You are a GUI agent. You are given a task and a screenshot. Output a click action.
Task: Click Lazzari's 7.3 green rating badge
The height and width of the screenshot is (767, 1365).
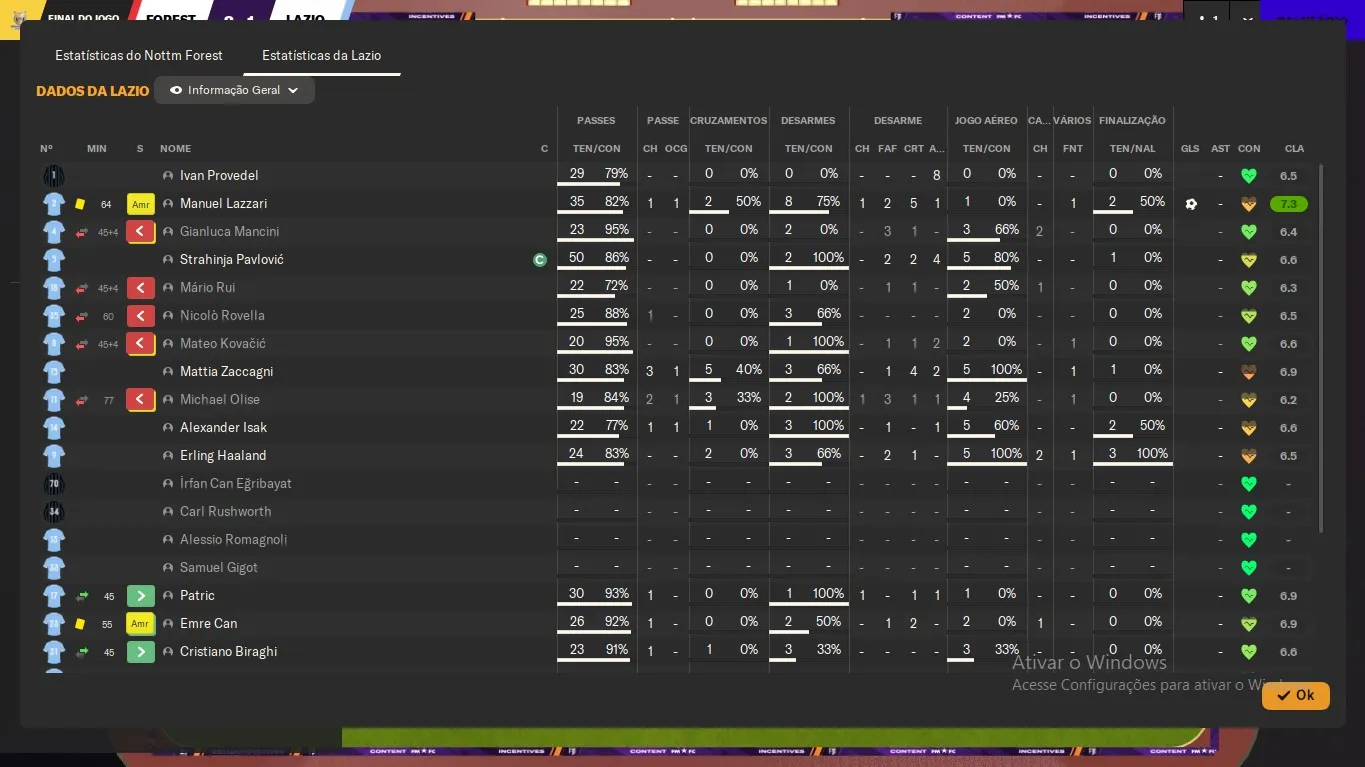[1288, 204]
